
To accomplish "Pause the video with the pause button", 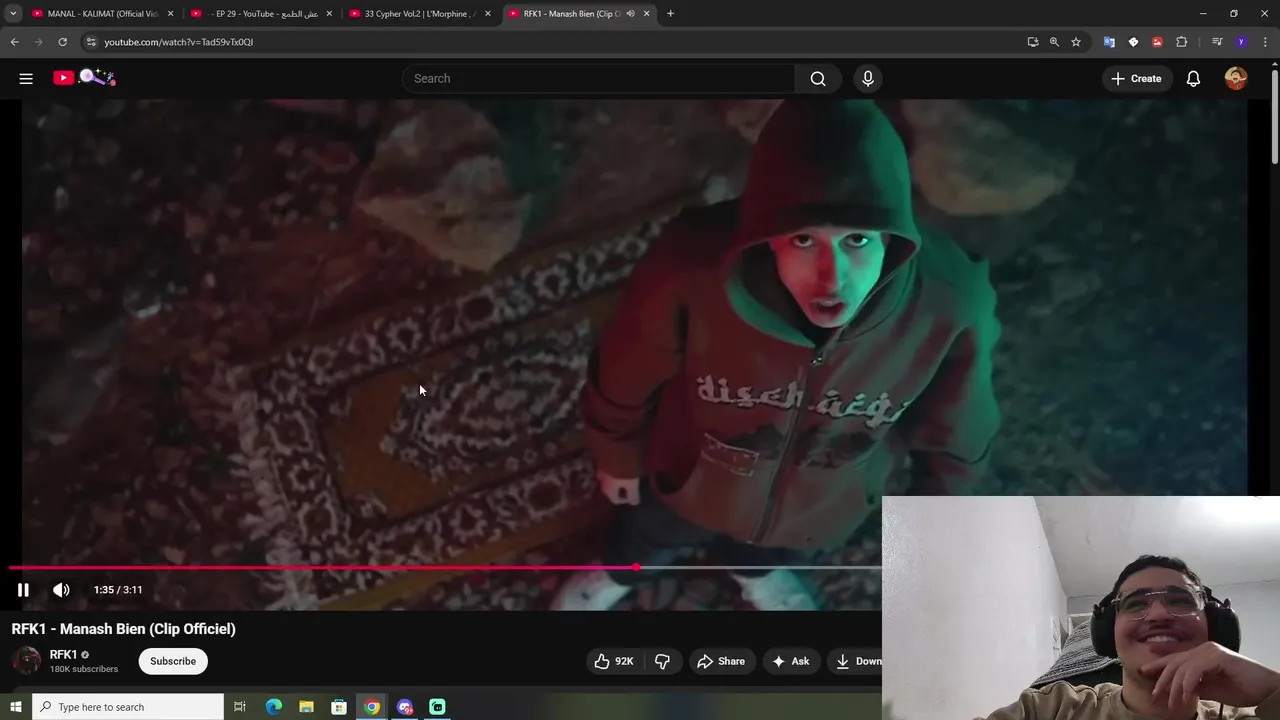I will tap(23, 590).
